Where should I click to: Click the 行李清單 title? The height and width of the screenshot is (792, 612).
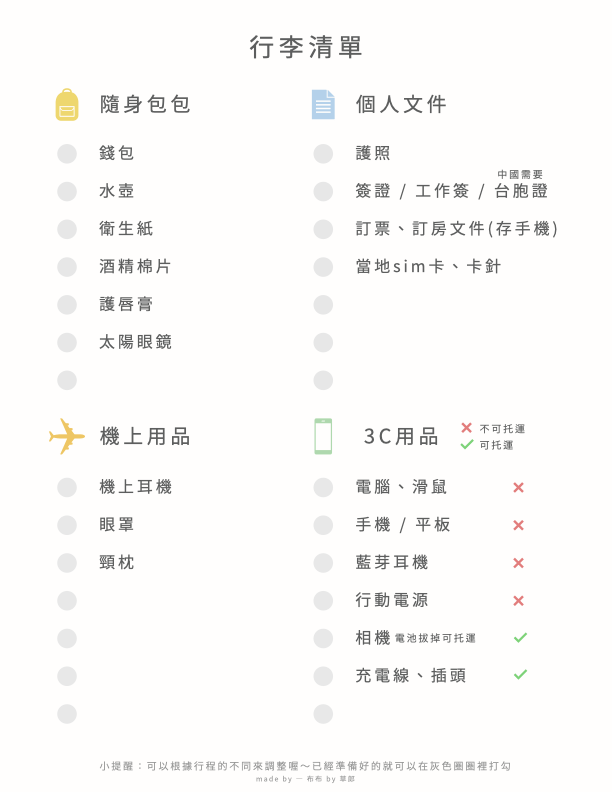(306, 47)
